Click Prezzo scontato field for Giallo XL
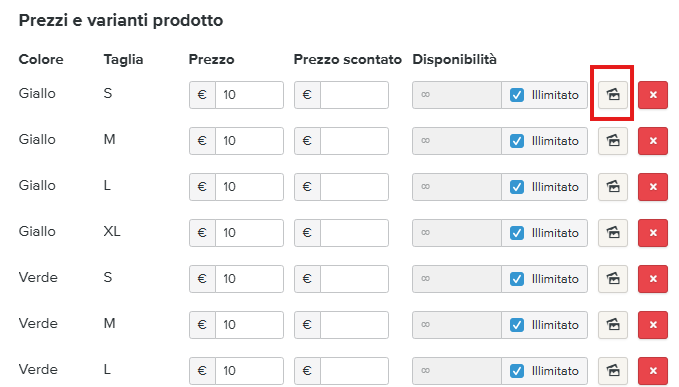 point(354,233)
